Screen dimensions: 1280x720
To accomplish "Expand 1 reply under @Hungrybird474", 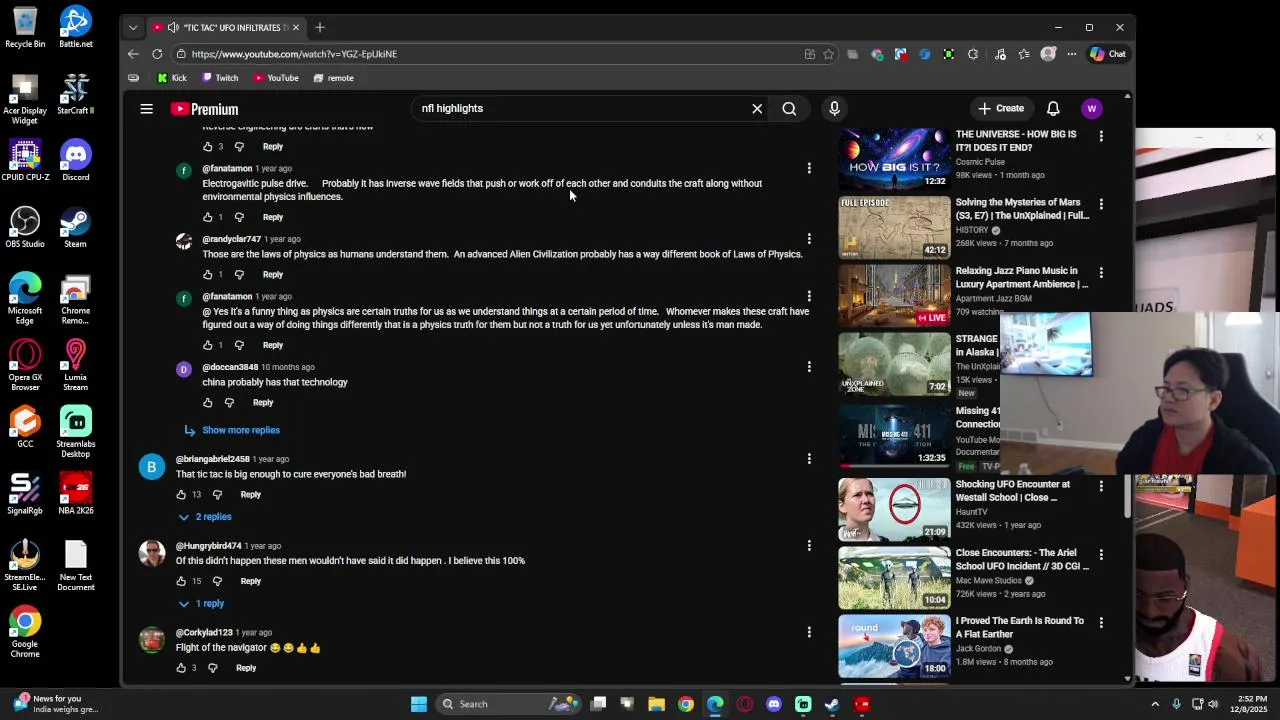I will coord(201,603).
